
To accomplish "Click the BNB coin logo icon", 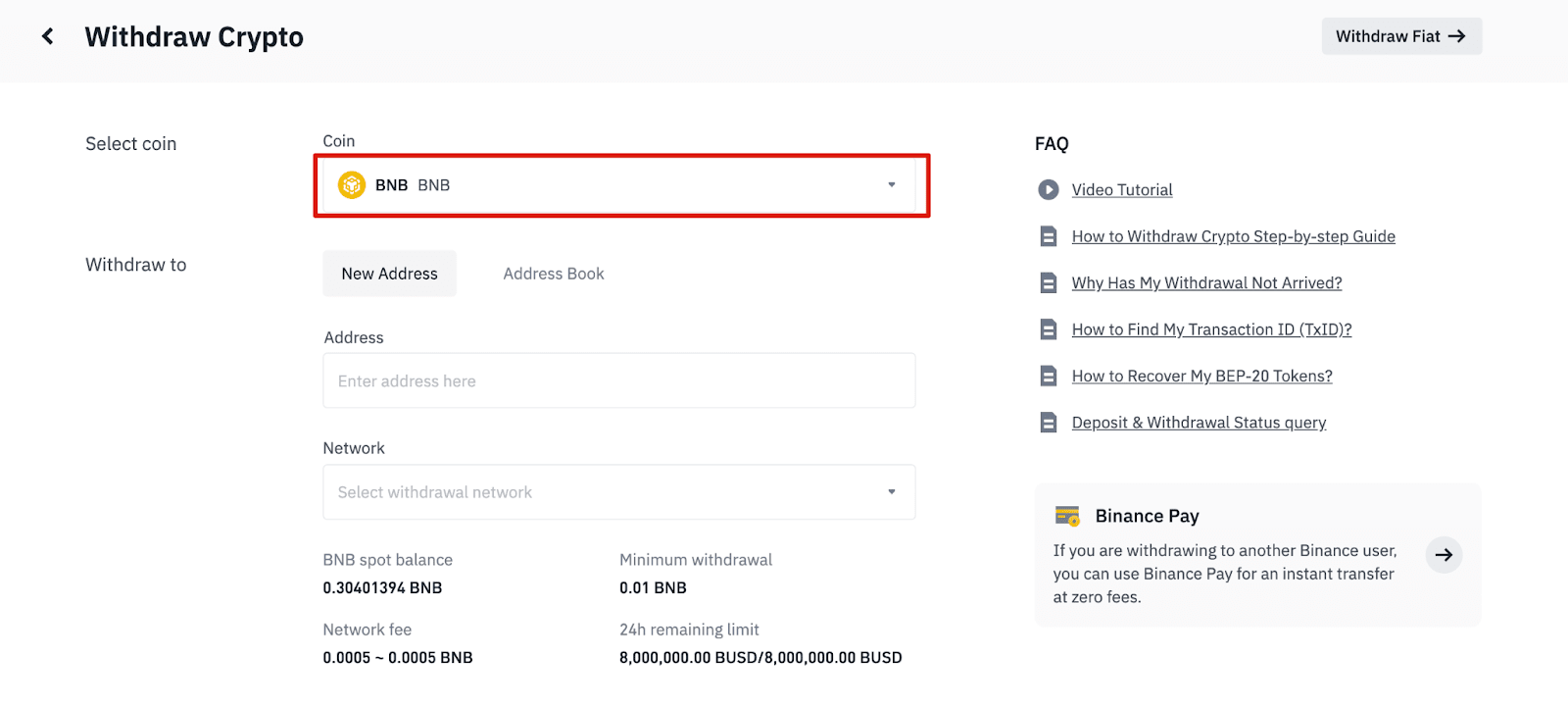I will coord(351,184).
